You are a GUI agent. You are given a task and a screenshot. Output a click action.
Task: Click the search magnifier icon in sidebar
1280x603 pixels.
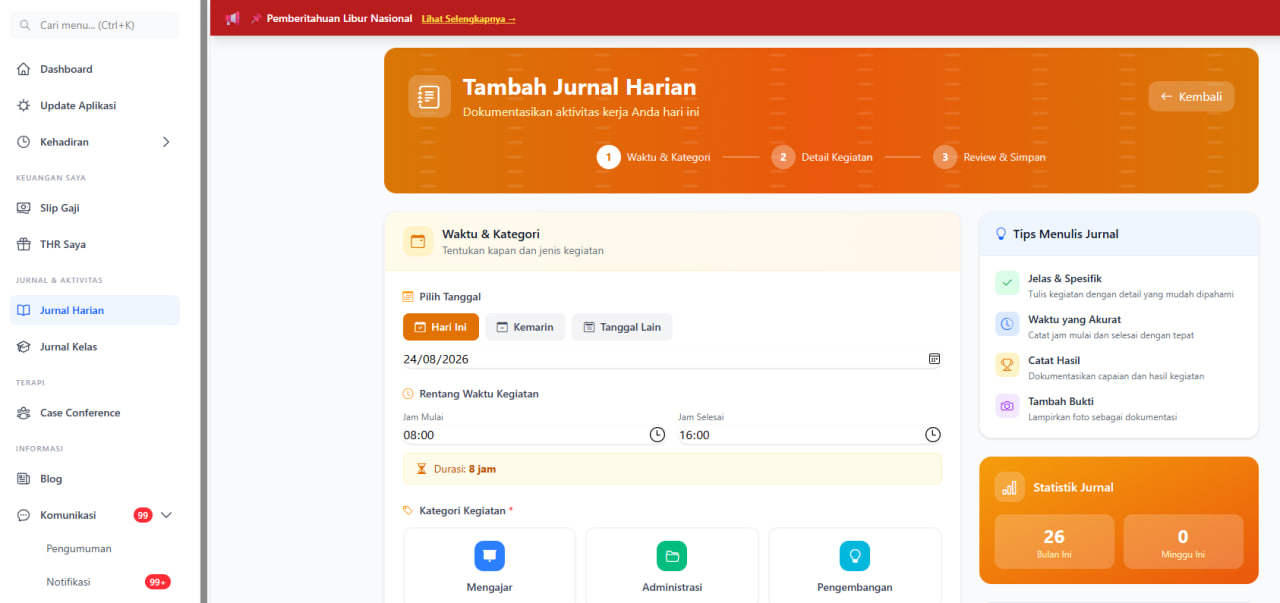click(25, 25)
